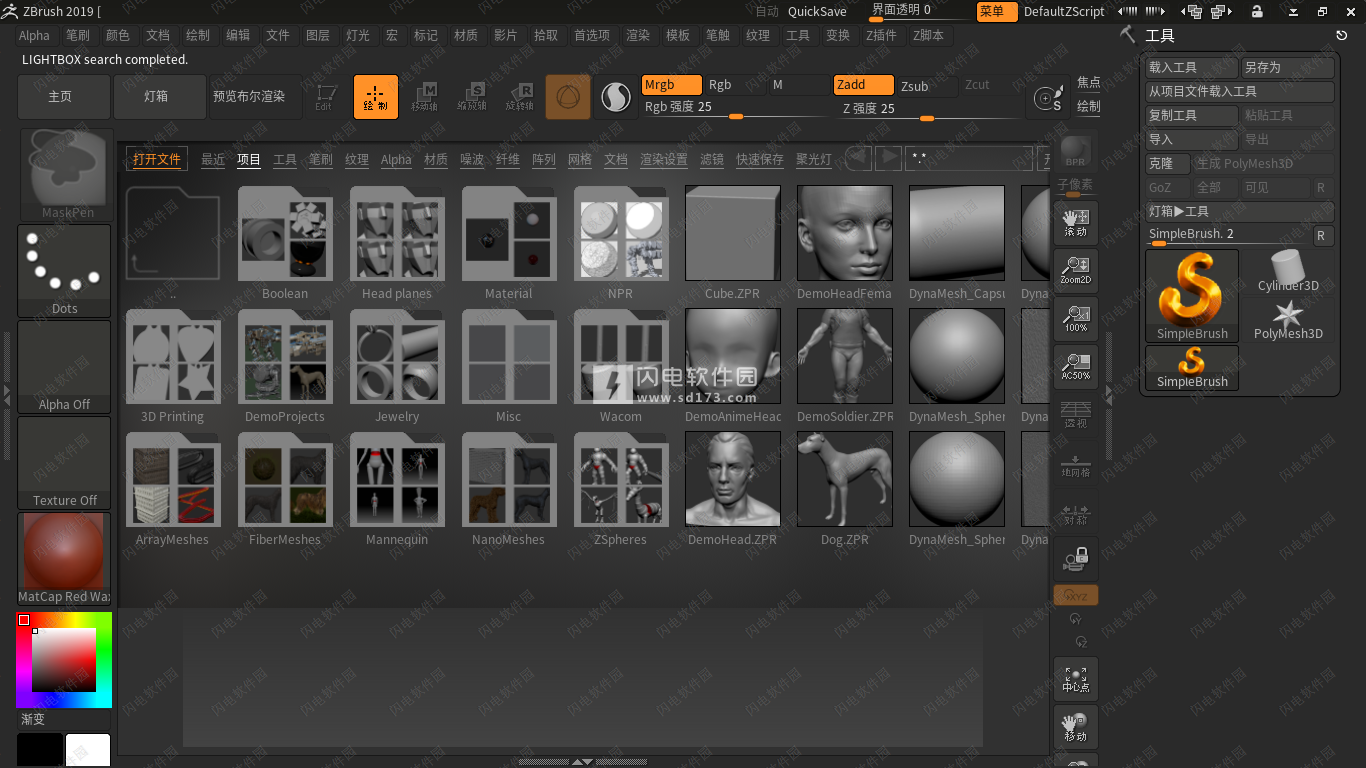This screenshot has height=768, width=1366.
Task: Click the QuickSave button
Action: click(817, 12)
